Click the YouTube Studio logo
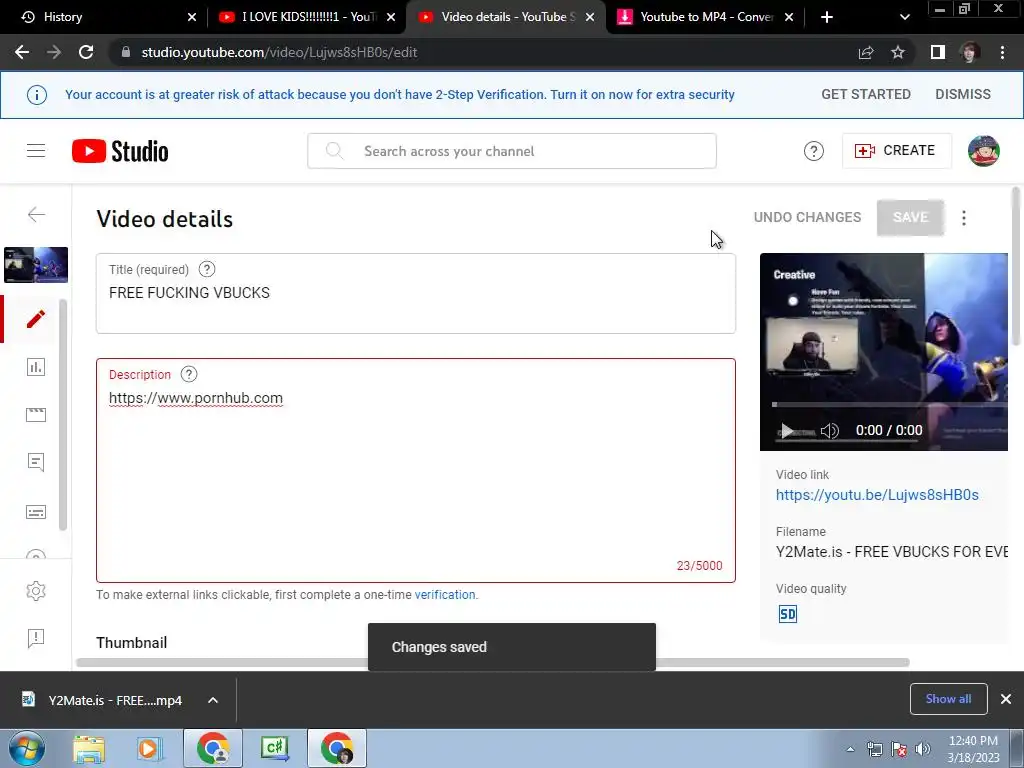This screenshot has height=768, width=1024. point(120,151)
